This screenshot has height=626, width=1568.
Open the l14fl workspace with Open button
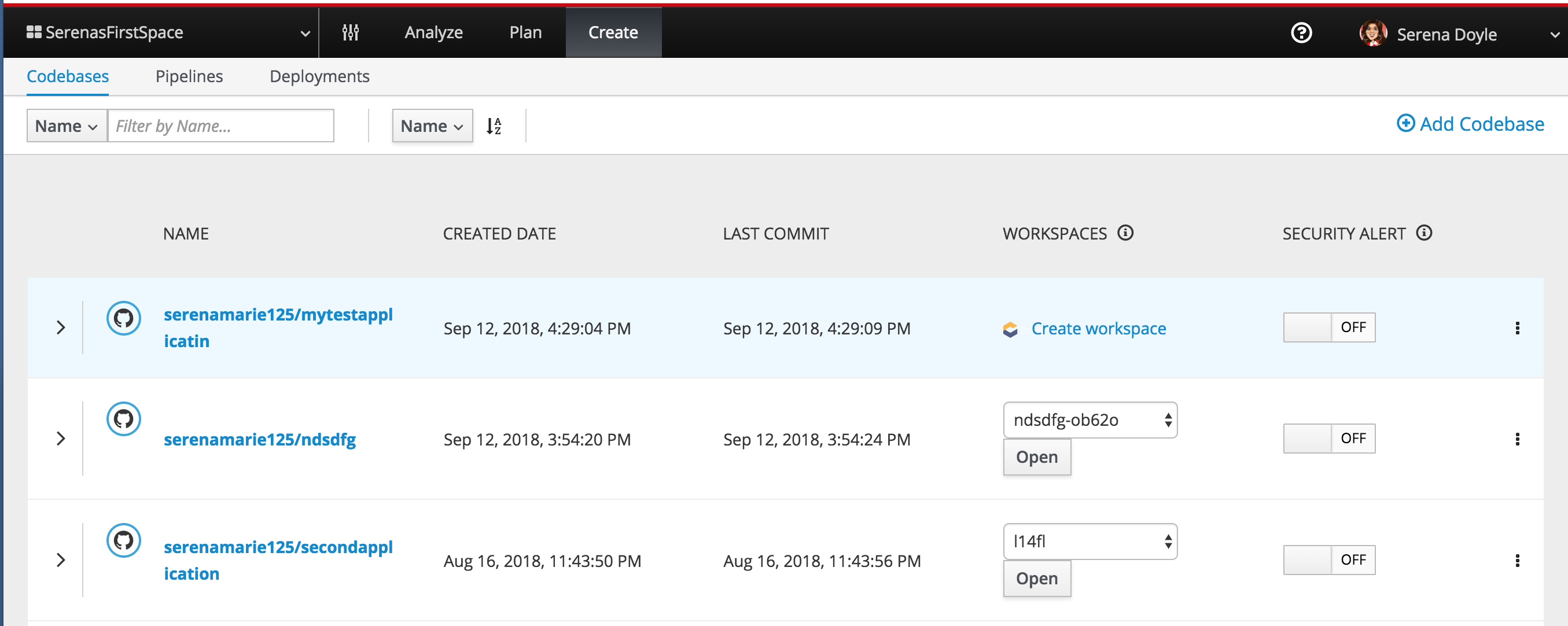point(1037,579)
